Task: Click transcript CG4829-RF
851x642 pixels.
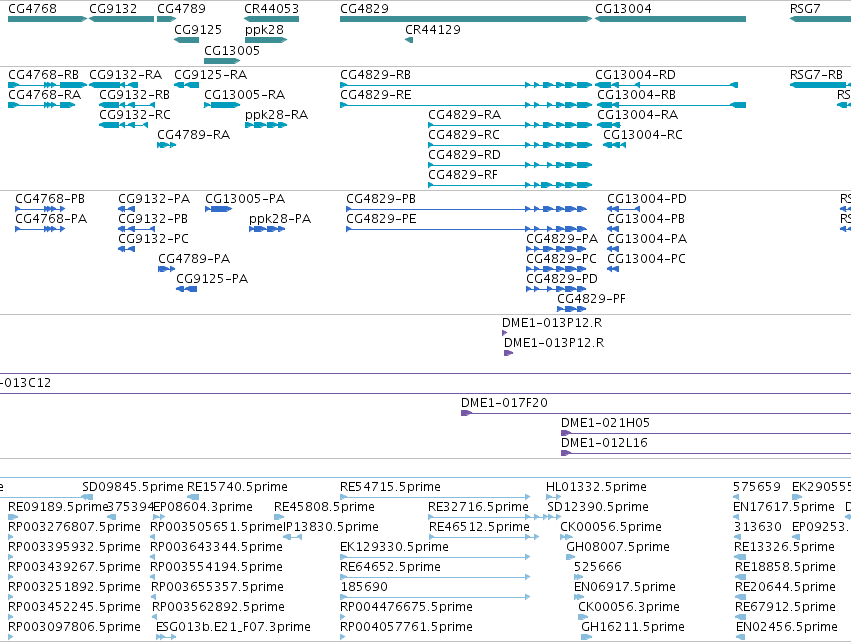Action: click(463, 175)
